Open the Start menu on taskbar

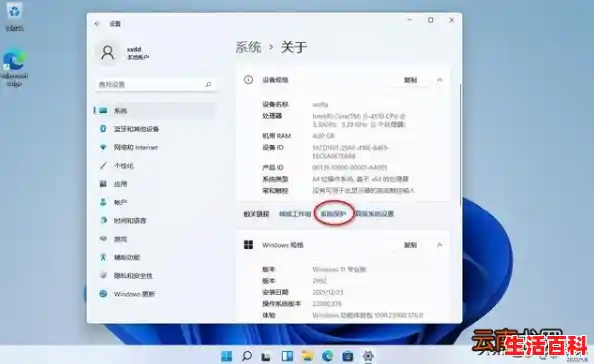(x=227, y=356)
